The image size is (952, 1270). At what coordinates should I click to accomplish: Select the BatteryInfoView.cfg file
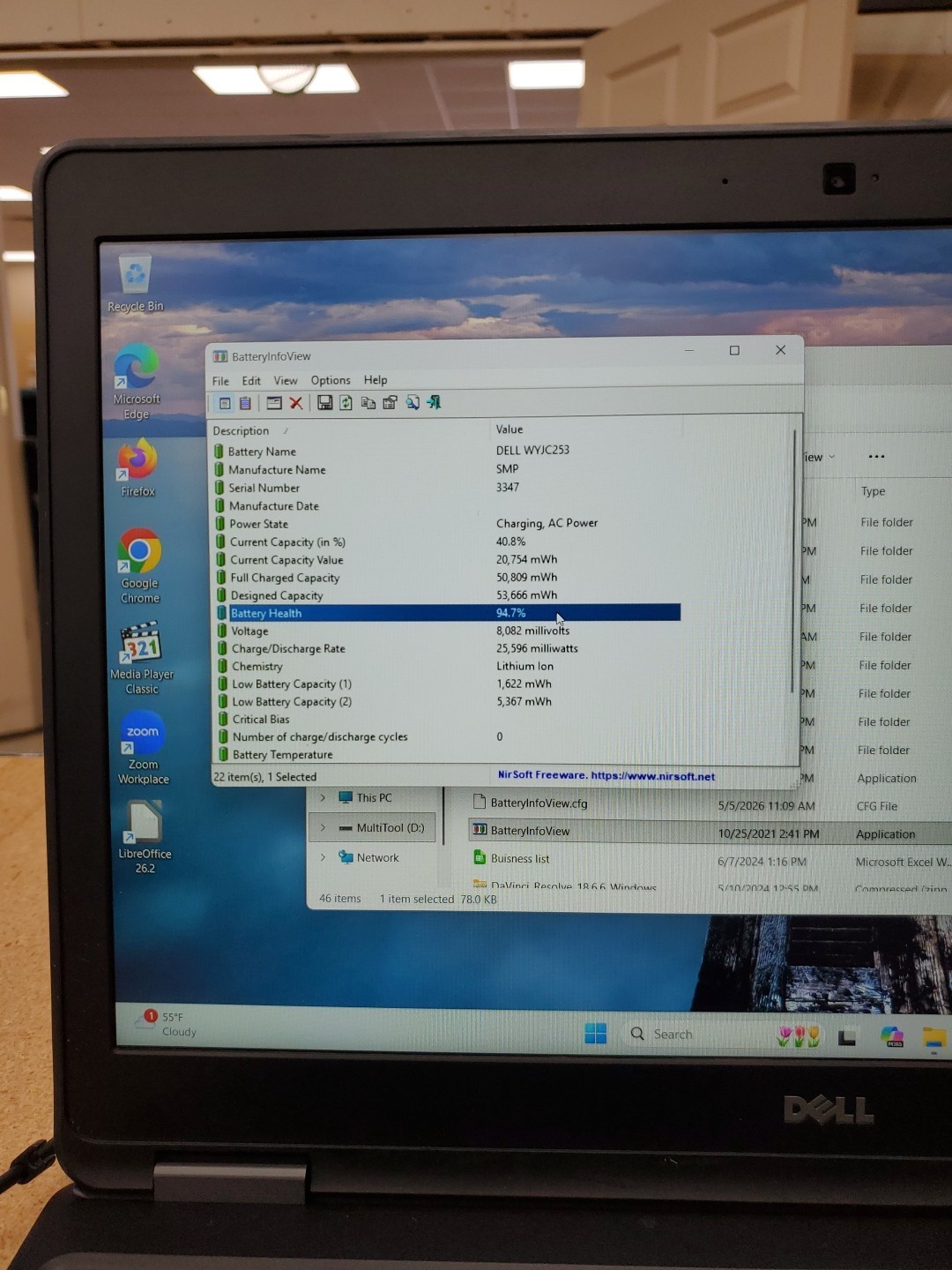(x=530, y=803)
